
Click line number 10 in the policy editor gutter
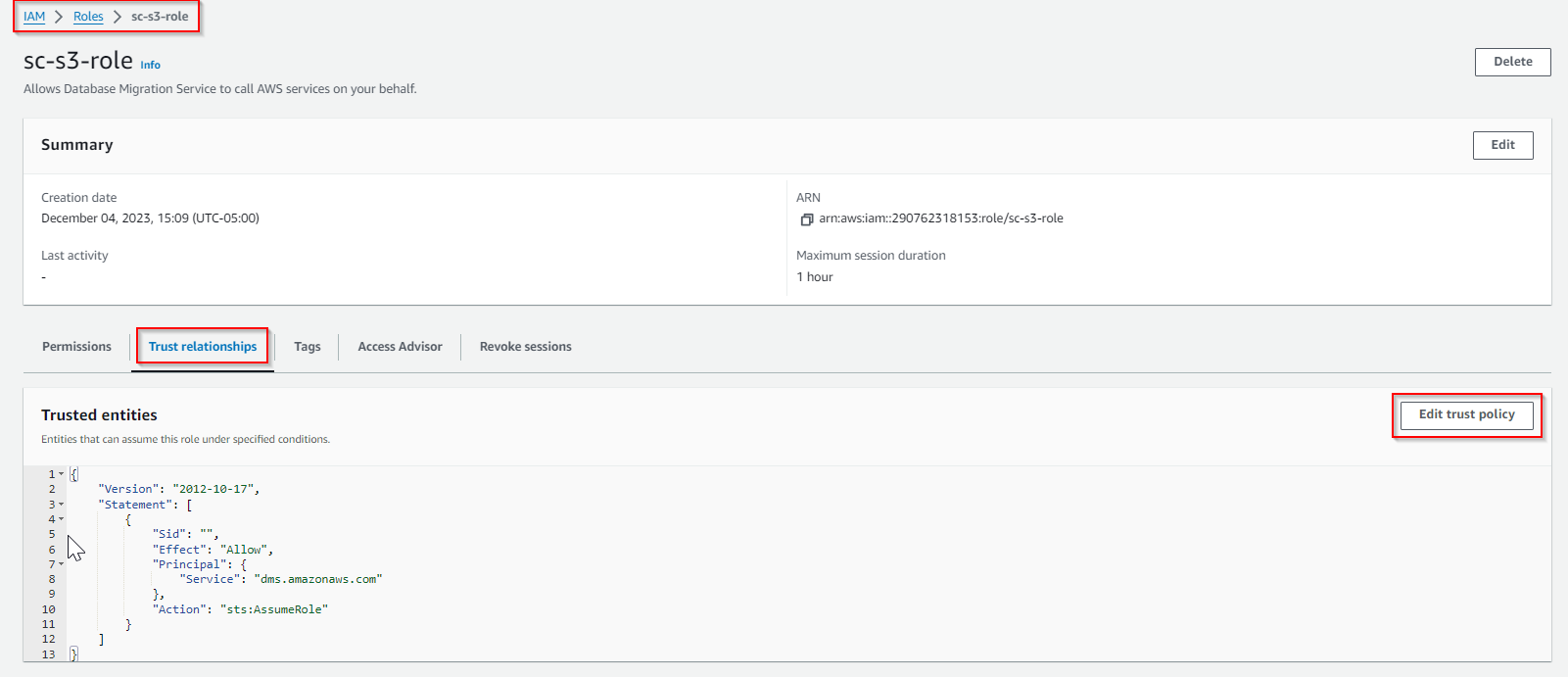coord(49,609)
